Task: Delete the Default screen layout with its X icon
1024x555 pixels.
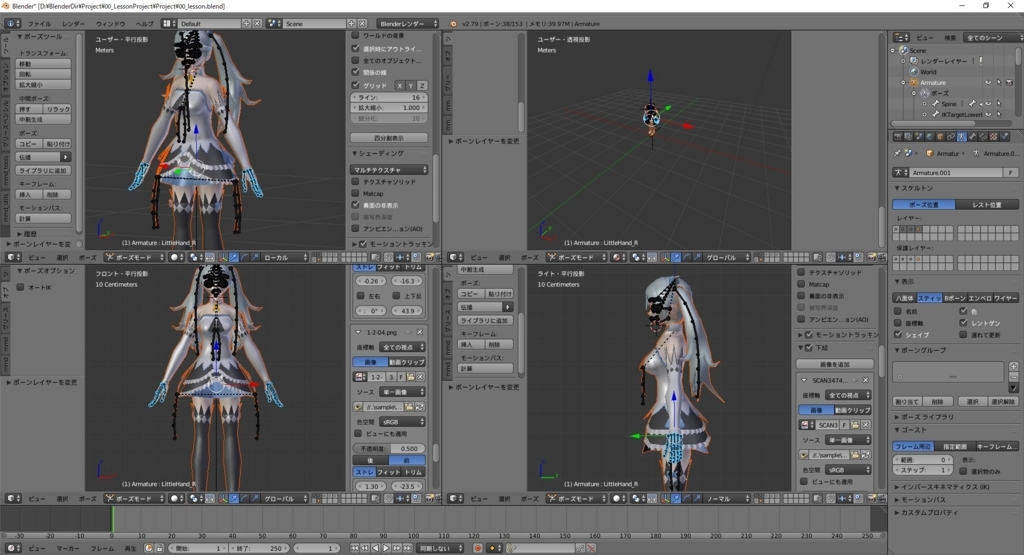Action: coord(257,24)
